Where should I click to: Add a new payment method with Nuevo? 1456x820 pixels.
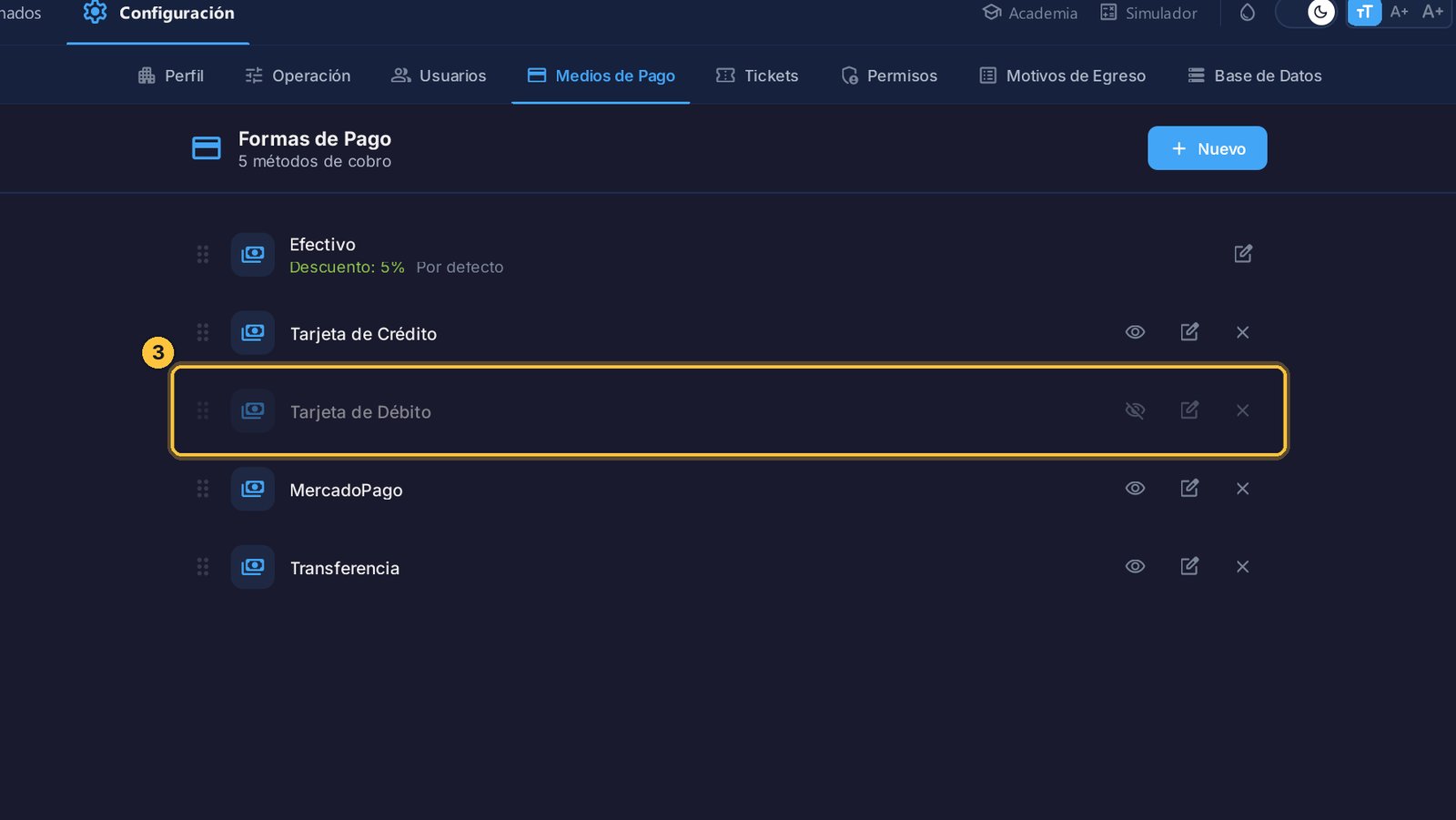pos(1208,148)
